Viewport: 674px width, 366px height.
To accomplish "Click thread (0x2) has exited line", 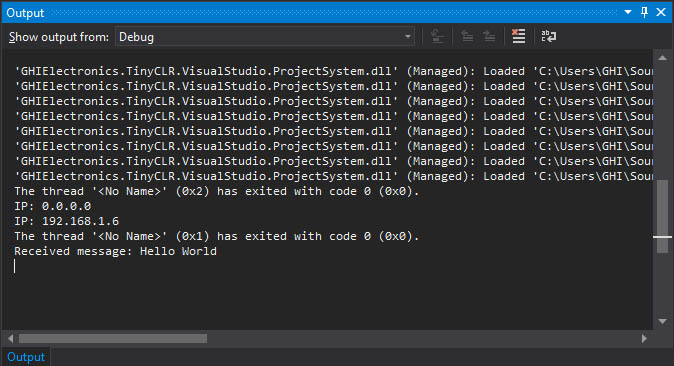I will pos(216,191).
